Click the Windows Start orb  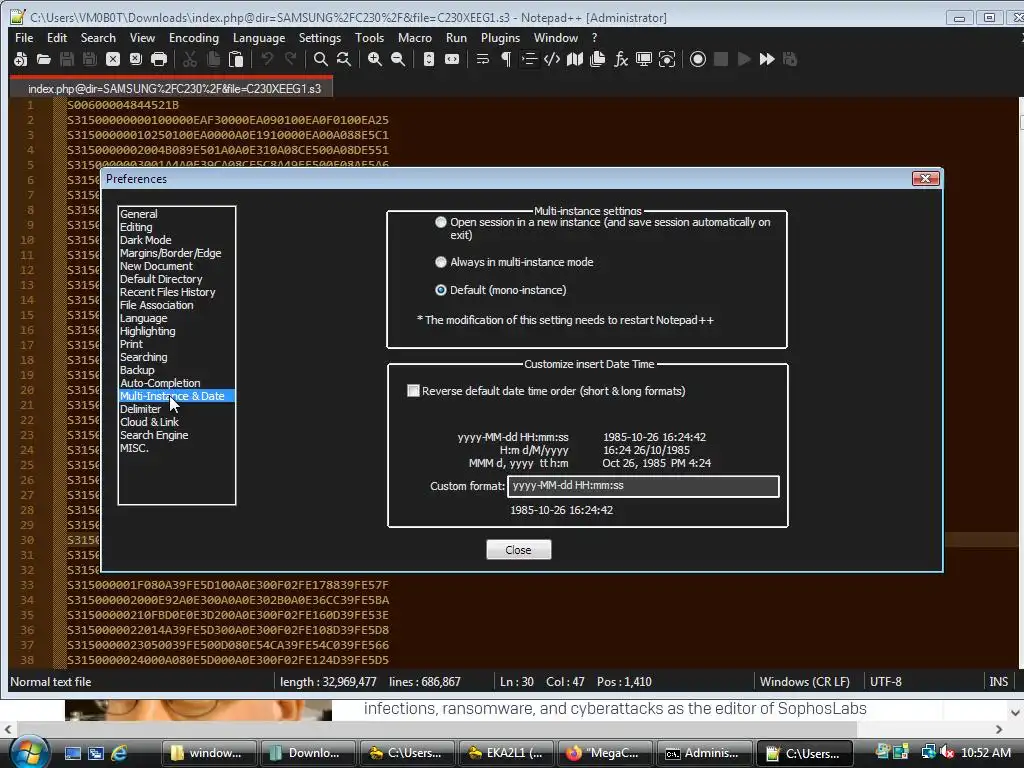point(28,752)
